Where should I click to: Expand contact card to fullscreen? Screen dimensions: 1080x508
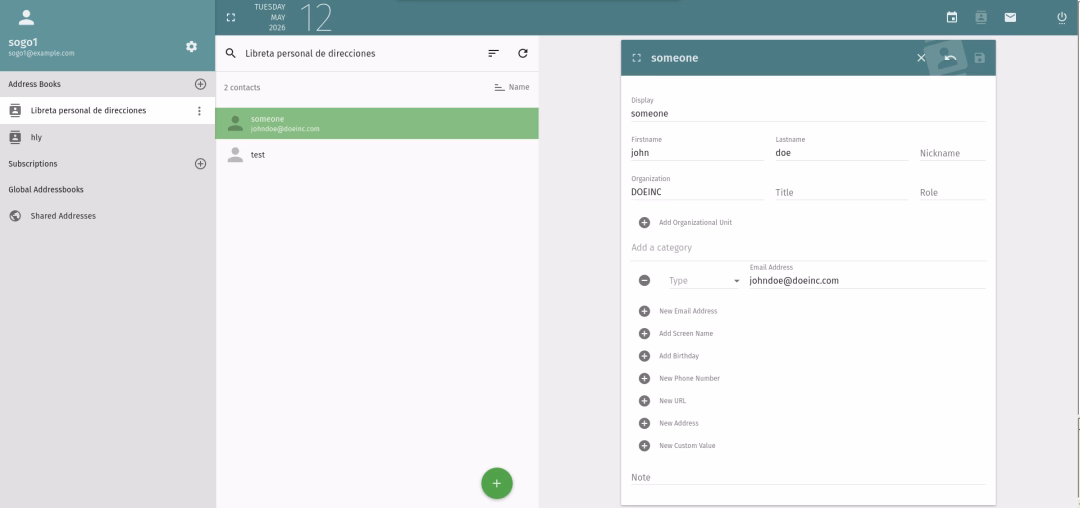(636, 58)
